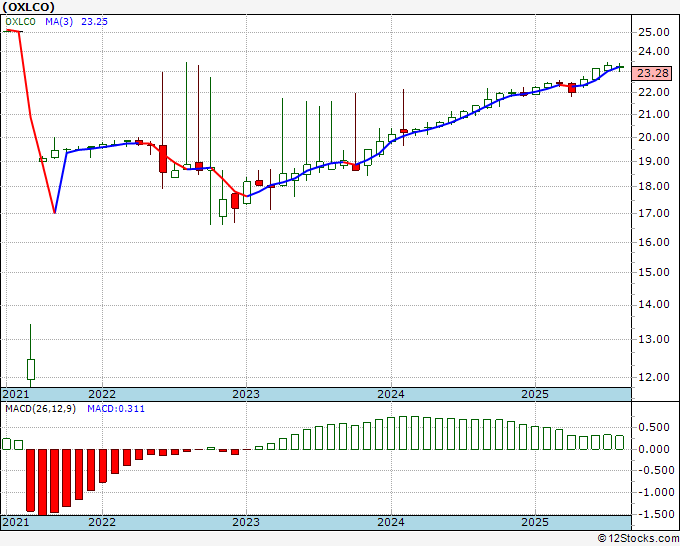The height and width of the screenshot is (546, 680).
Task: Click 2022 on the MACD panel timeline
Action: tap(102, 522)
